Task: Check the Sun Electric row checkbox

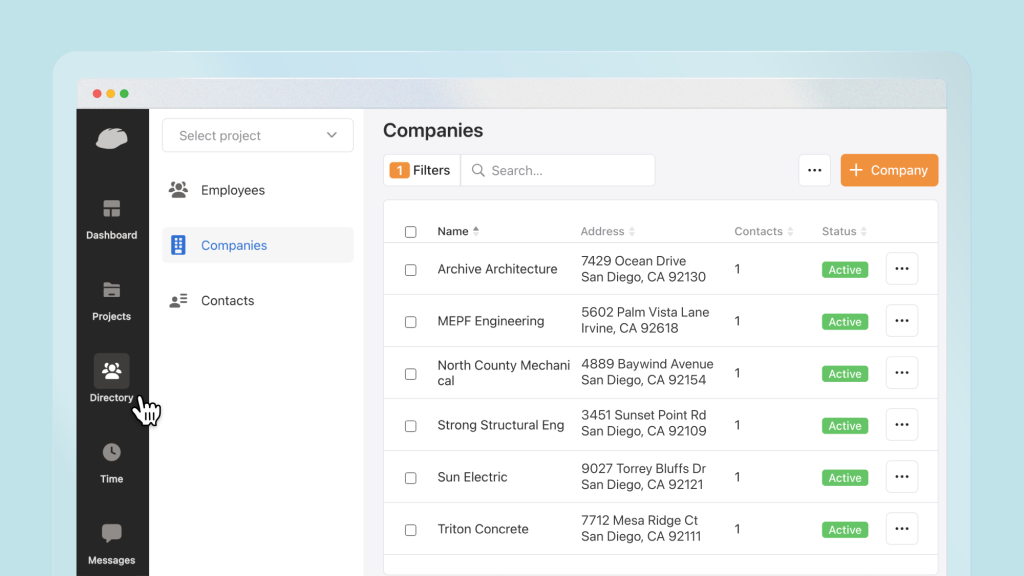Action: [x=411, y=478]
